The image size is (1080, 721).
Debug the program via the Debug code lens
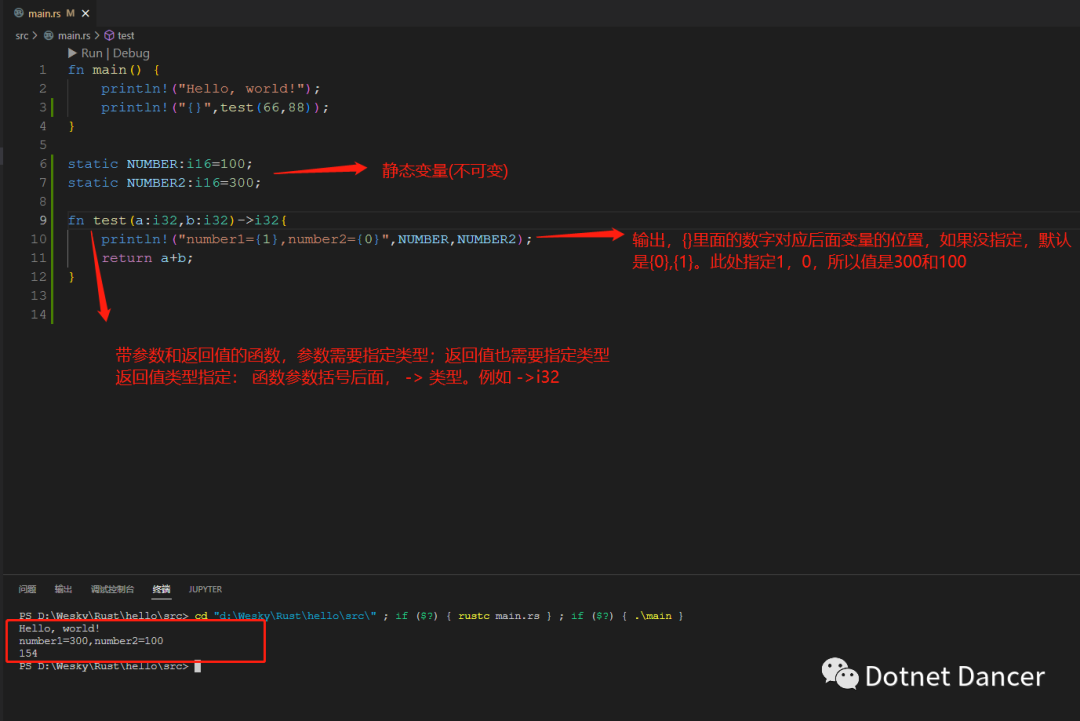point(131,53)
